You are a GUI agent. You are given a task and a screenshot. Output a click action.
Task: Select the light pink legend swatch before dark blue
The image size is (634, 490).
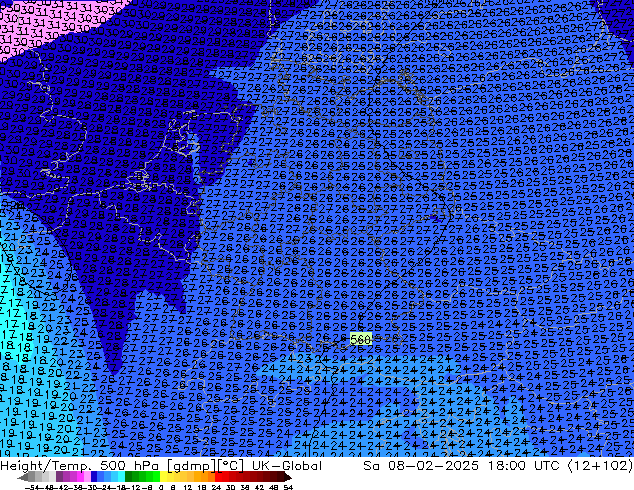click(87, 477)
